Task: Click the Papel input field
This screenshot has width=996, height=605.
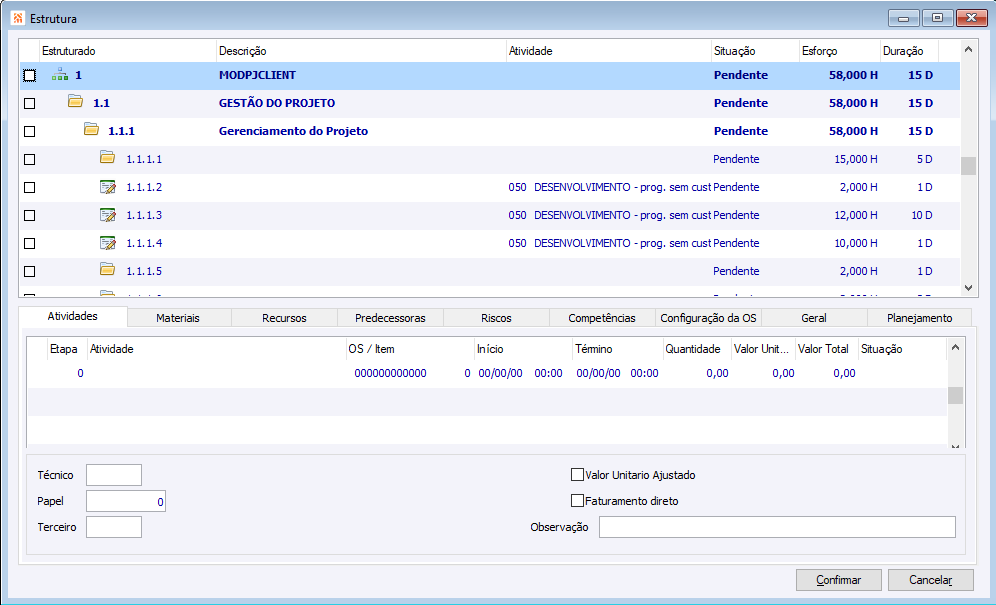Action: coord(126,501)
